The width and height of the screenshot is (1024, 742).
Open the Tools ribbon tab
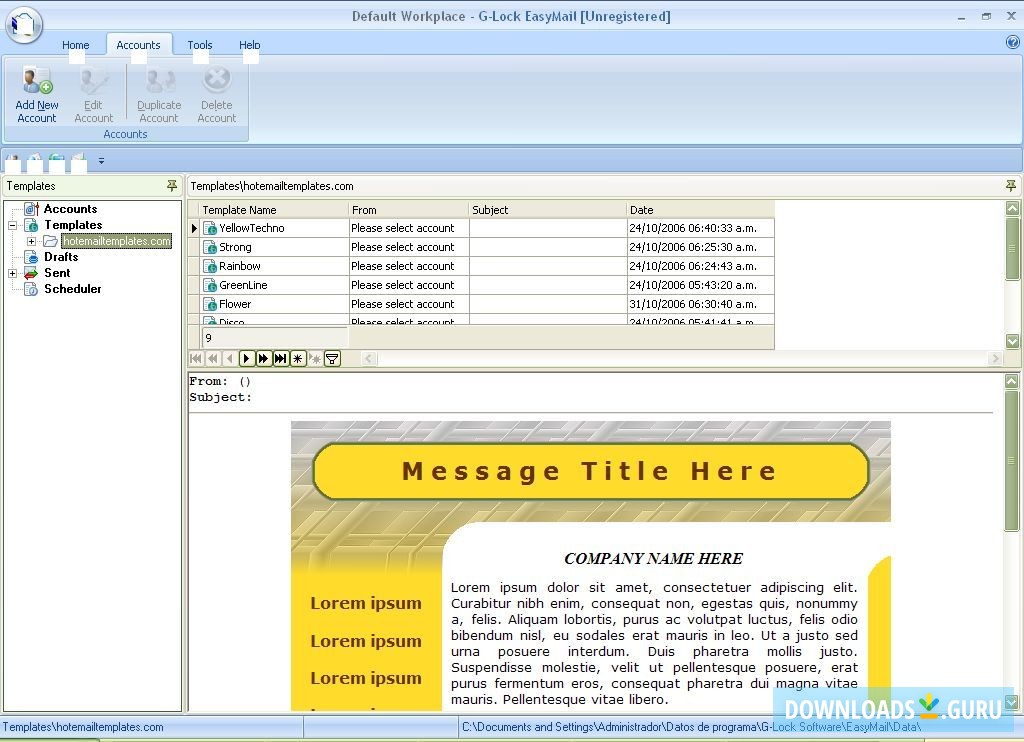pyautogui.click(x=199, y=44)
